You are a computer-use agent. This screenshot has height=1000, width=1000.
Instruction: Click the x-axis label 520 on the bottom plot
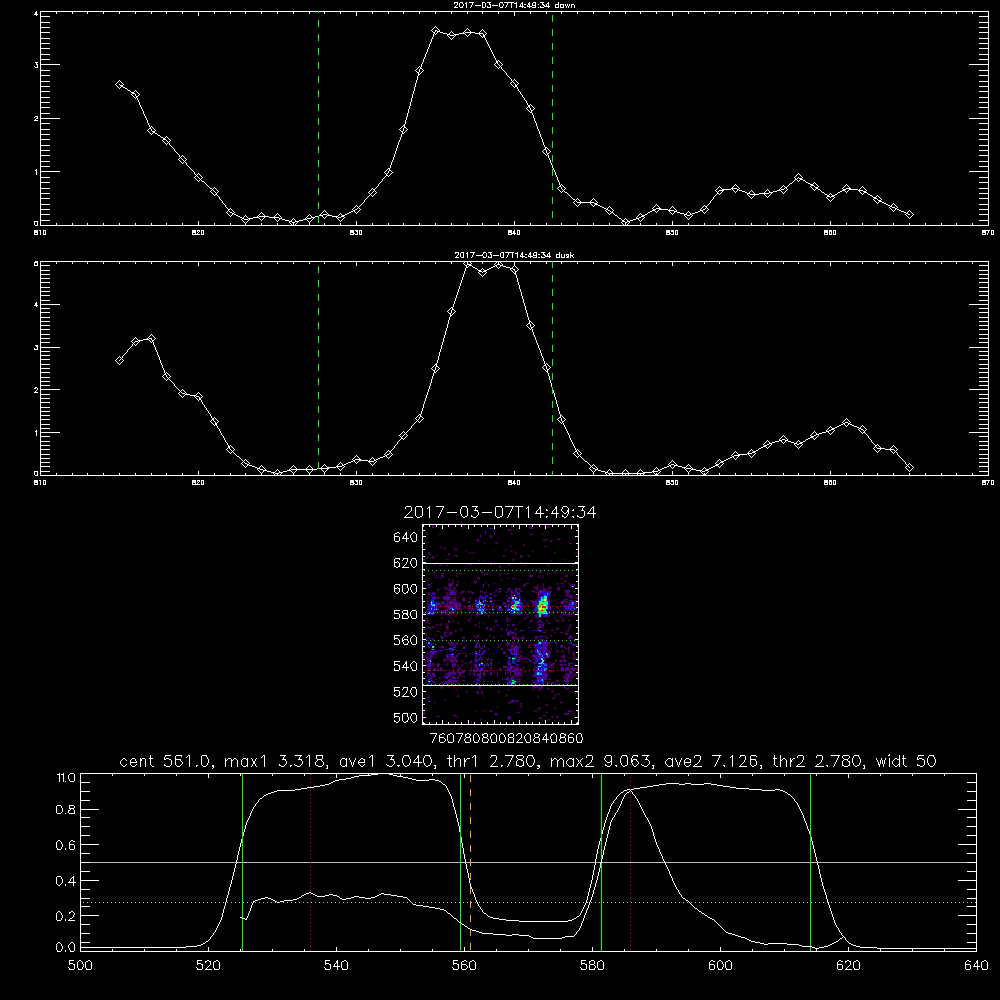click(208, 966)
